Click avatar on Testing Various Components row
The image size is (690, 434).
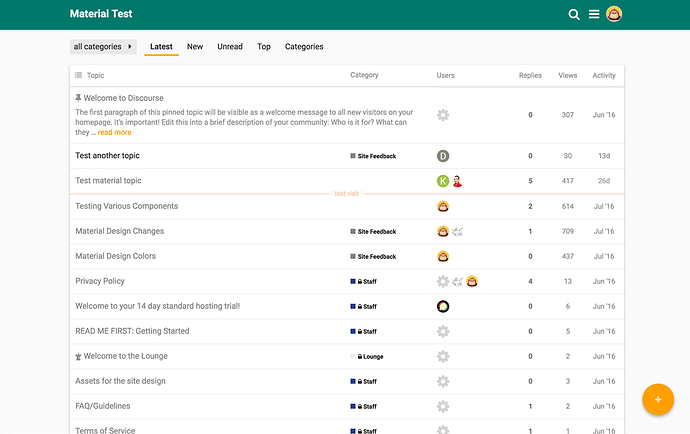click(443, 206)
